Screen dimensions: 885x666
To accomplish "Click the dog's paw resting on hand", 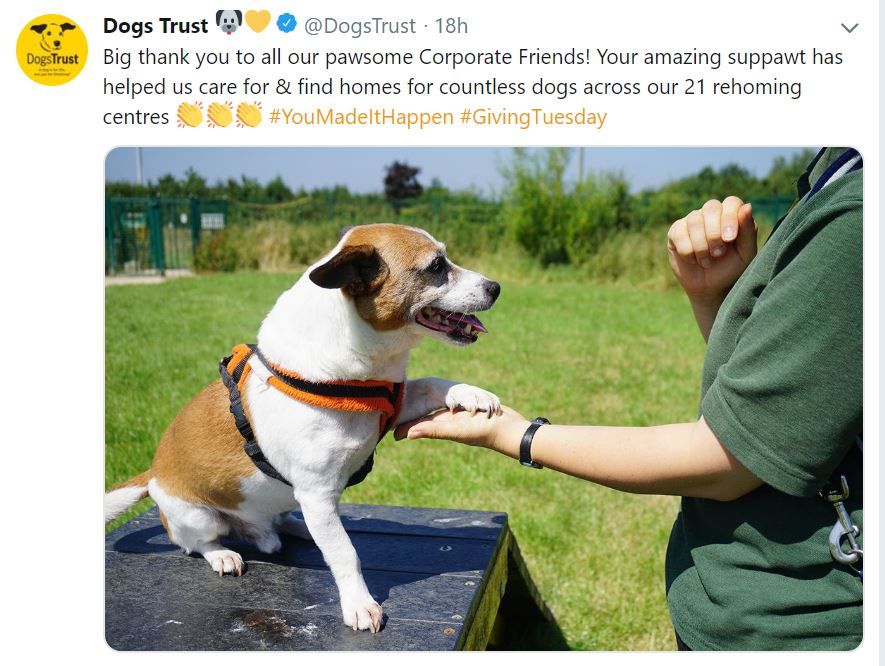I will coord(473,400).
